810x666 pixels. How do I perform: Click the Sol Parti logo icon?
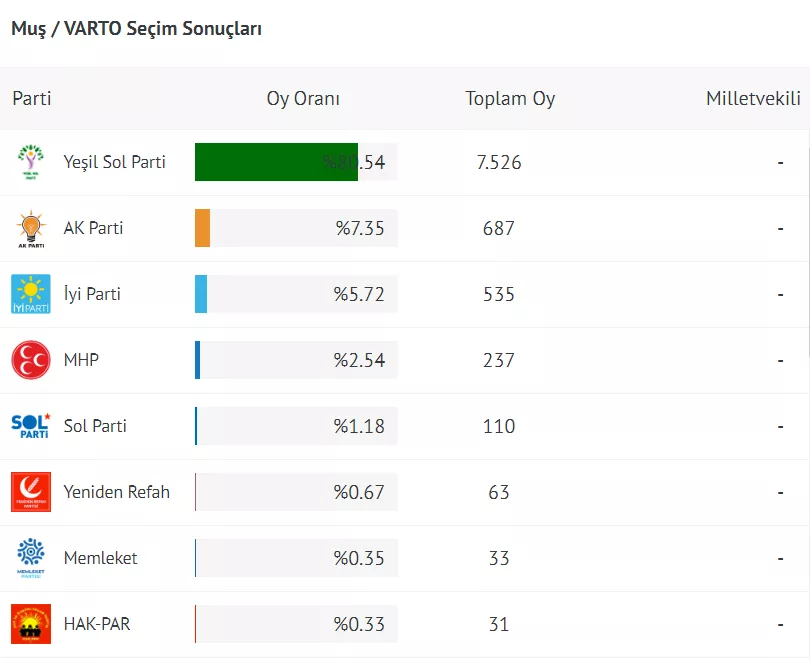[x=31, y=426]
